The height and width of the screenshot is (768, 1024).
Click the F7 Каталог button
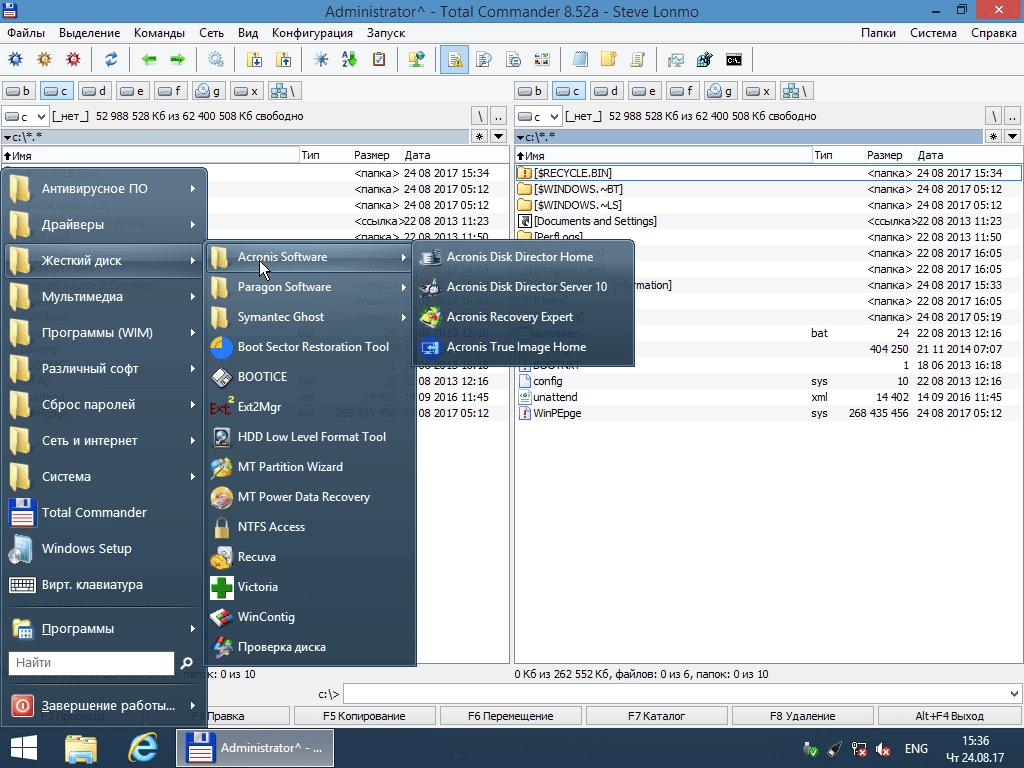click(x=656, y=716)
